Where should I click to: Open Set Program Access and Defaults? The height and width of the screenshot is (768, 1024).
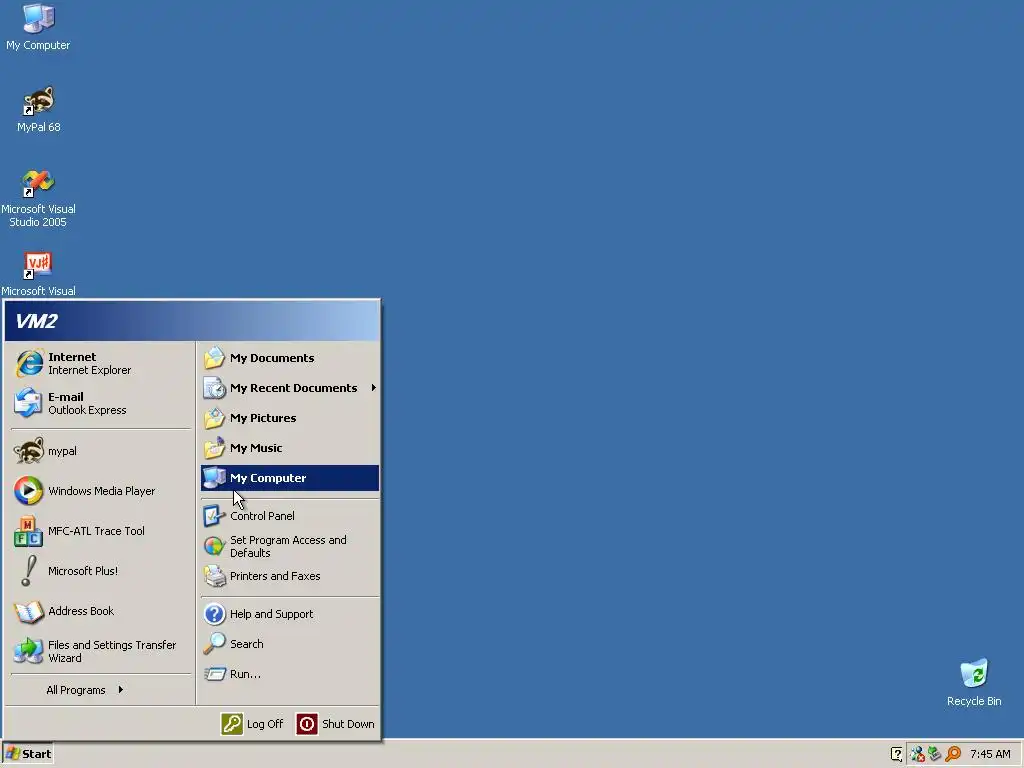pyautogui.click(x=289, y=546)
